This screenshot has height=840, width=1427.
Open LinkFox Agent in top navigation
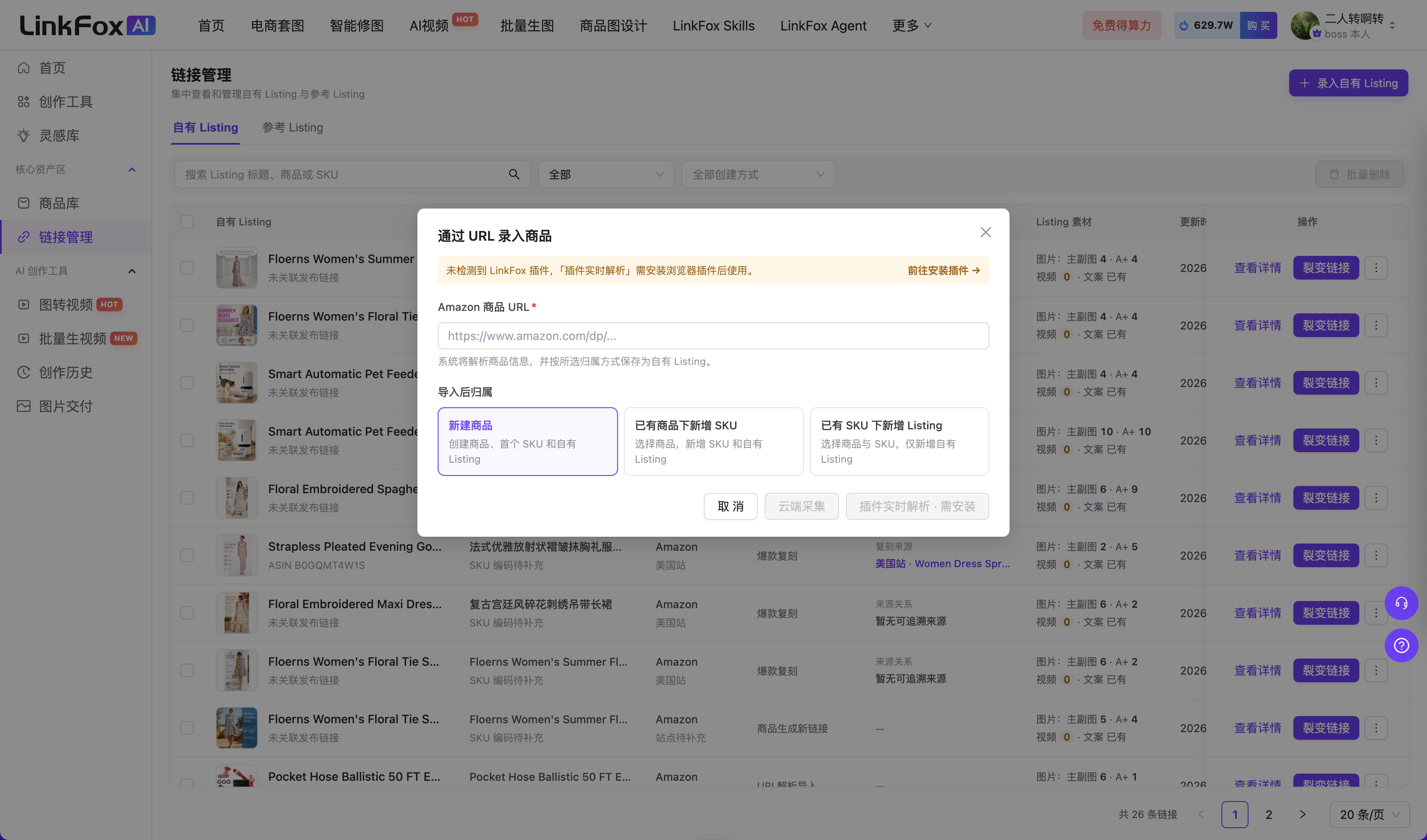tap(823, 25)
